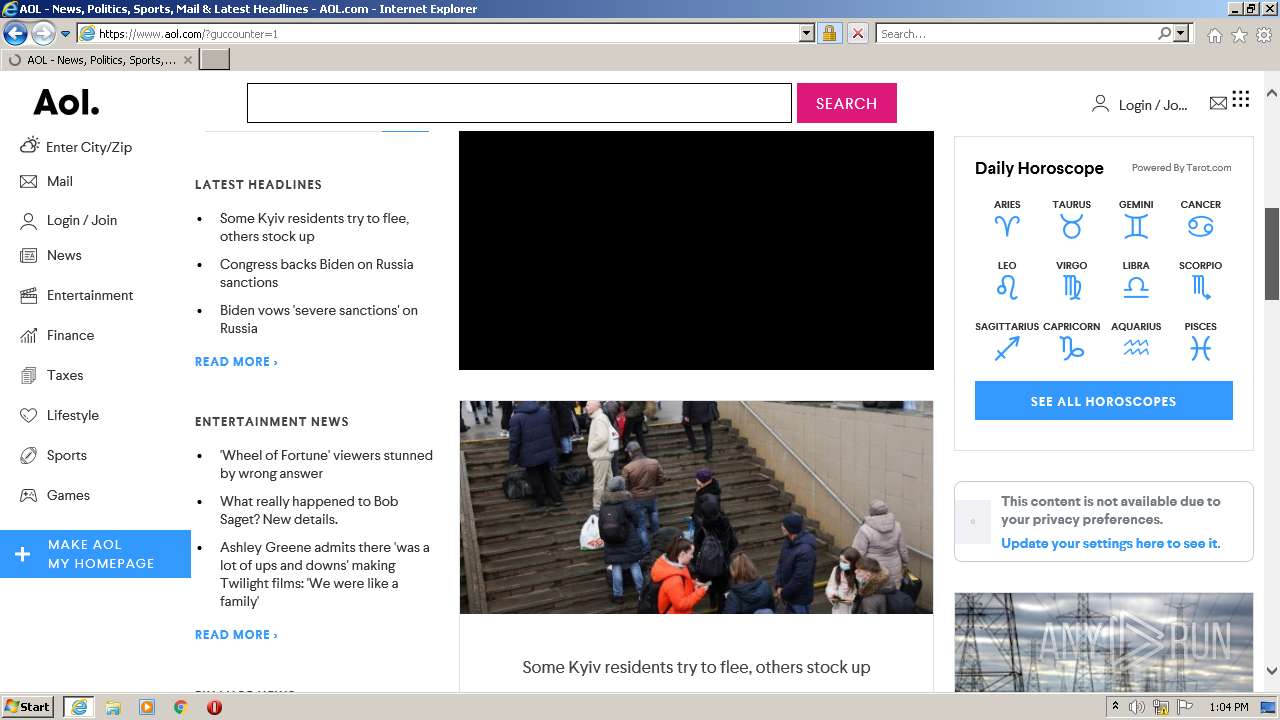Click the Aol. logo

tap(66, 102)
